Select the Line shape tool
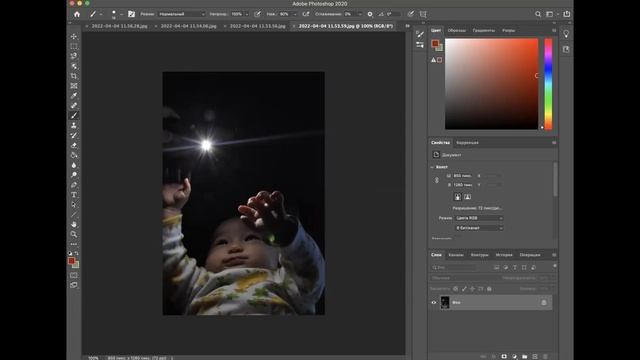The width and height of the screenshot is (640, 360). 74,214
